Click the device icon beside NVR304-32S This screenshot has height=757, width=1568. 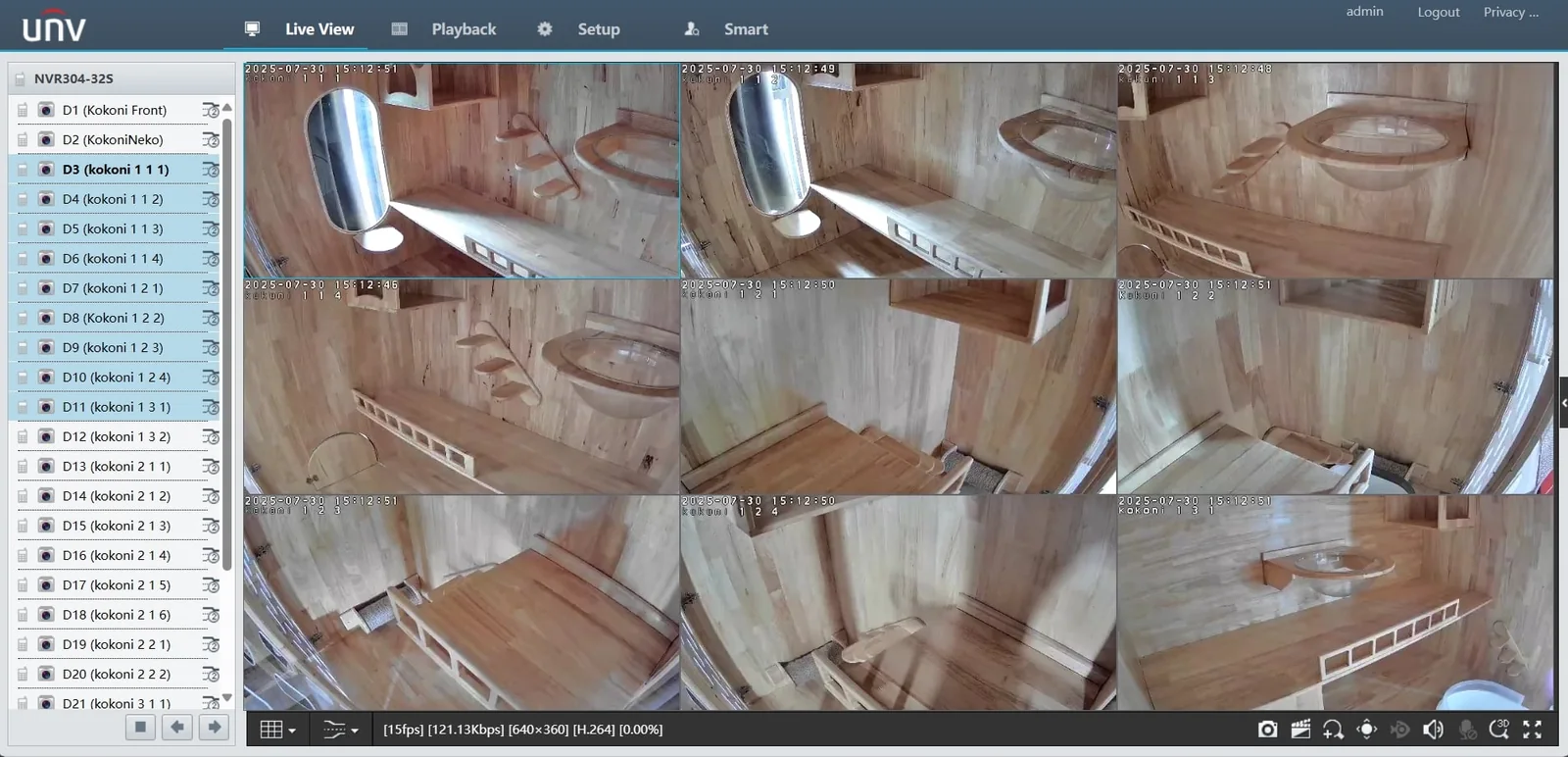coord(20,78)
